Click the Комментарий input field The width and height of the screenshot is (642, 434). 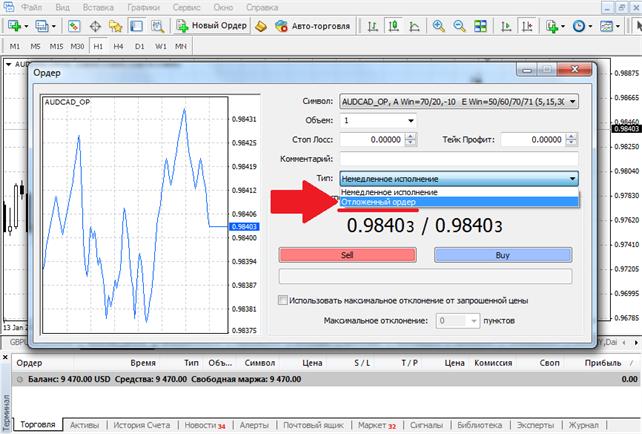pyautogui.click(x=459, y=158)
